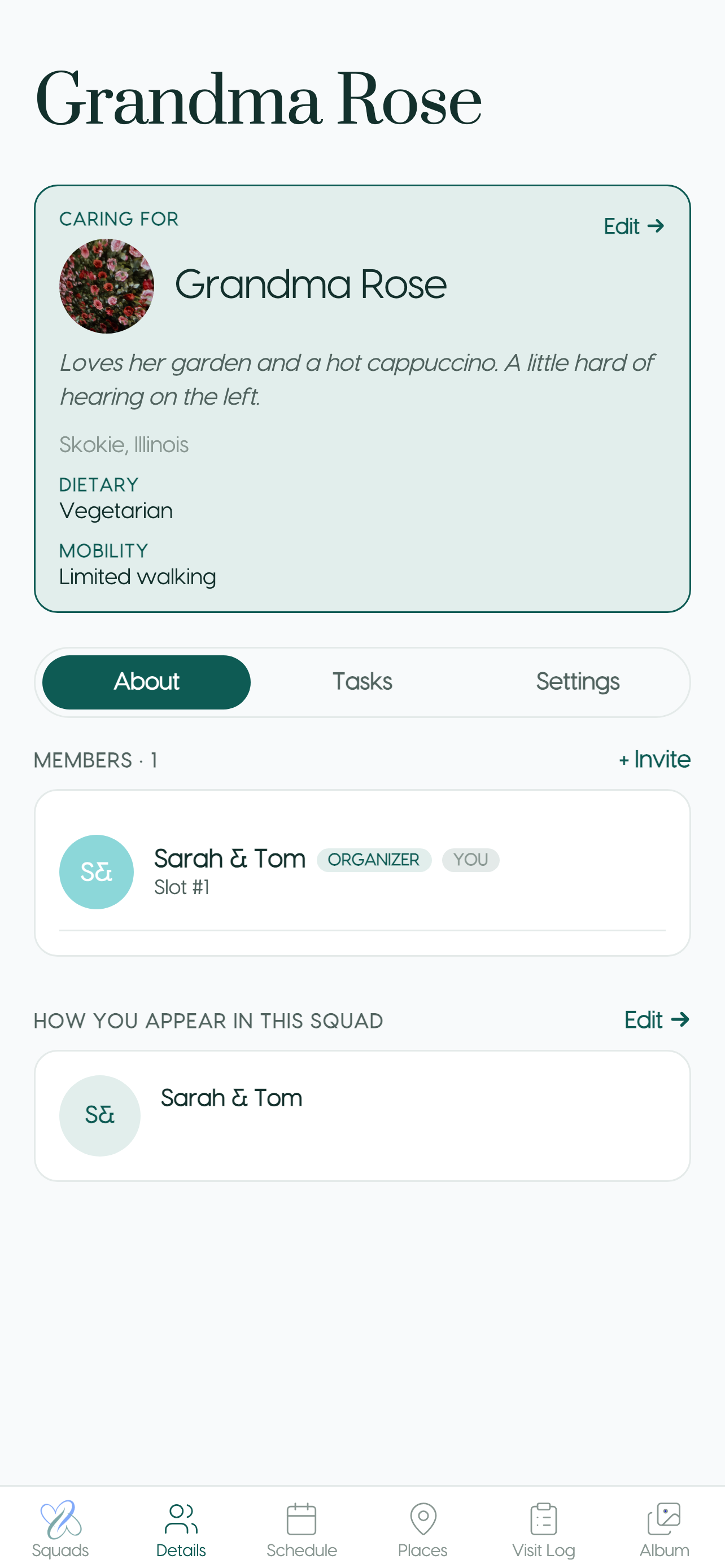Open the Sarah & Tom member row

pos(362,872)
